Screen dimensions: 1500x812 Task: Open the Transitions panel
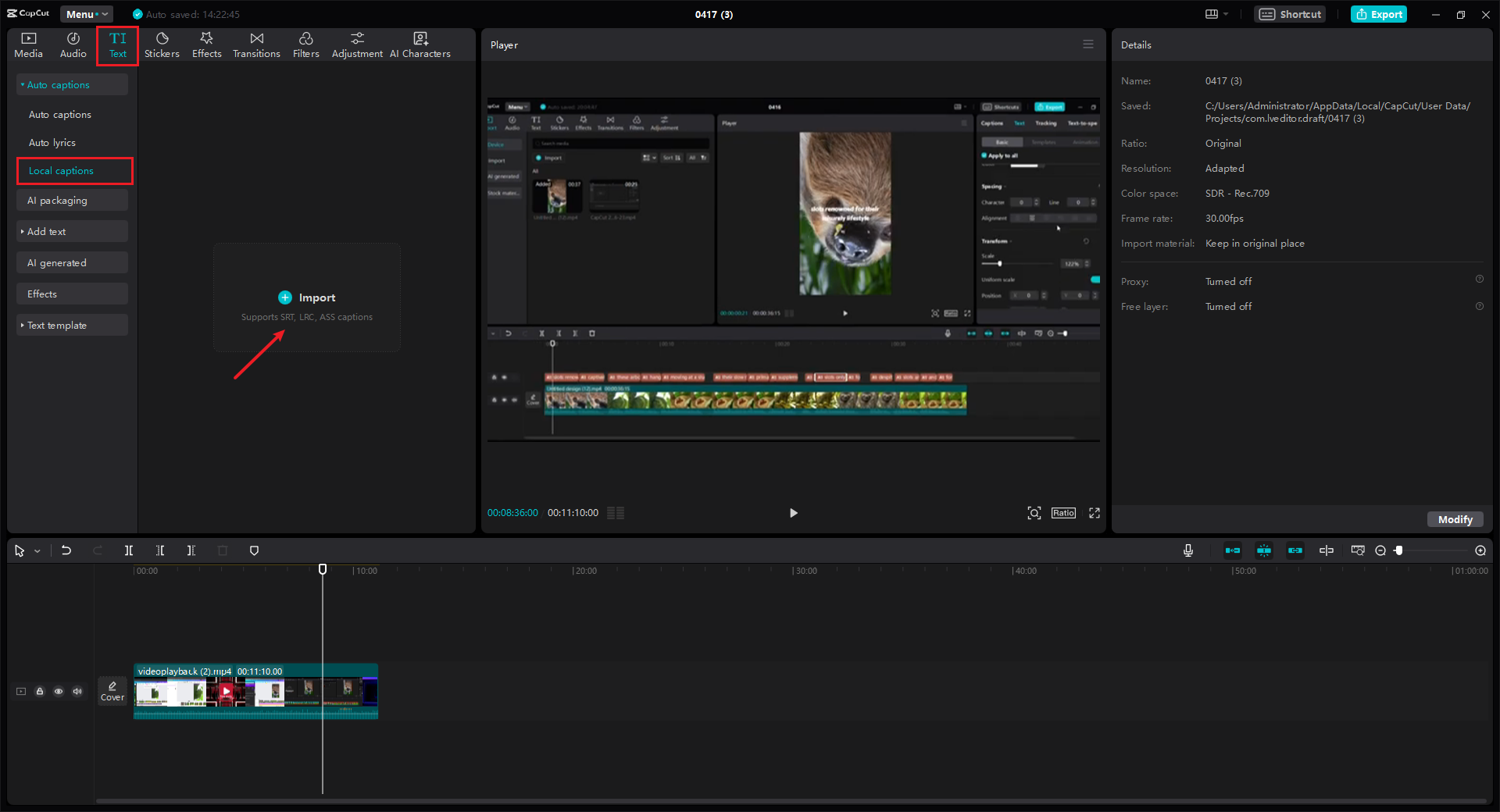point(256,45)
